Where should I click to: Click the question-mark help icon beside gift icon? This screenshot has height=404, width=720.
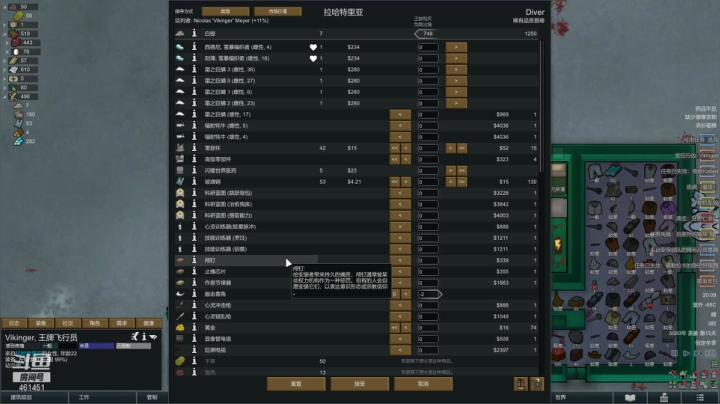[537, 383]
